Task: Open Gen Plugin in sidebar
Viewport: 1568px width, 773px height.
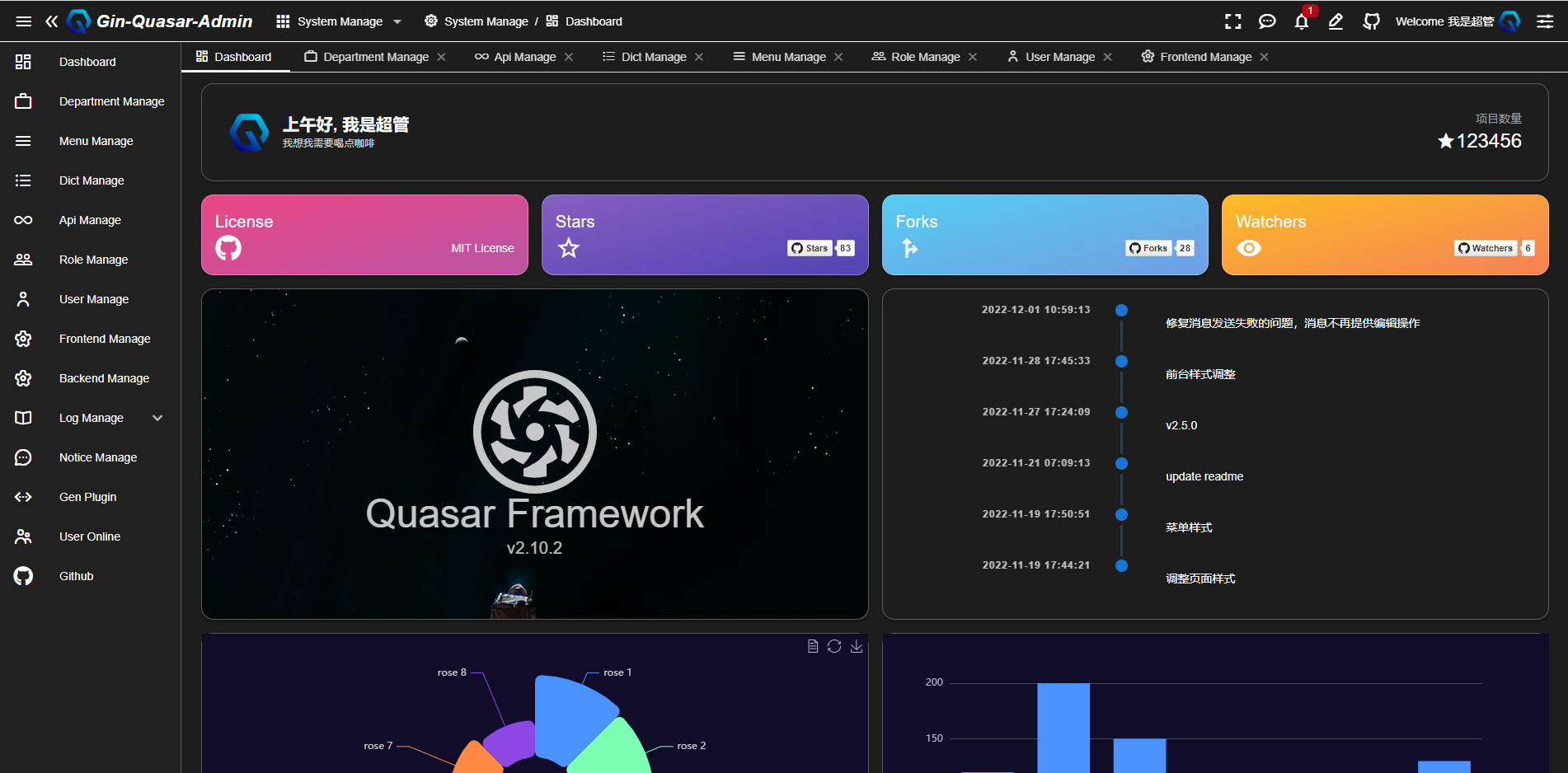Action: pyautogui.click(x=91, y=497)
